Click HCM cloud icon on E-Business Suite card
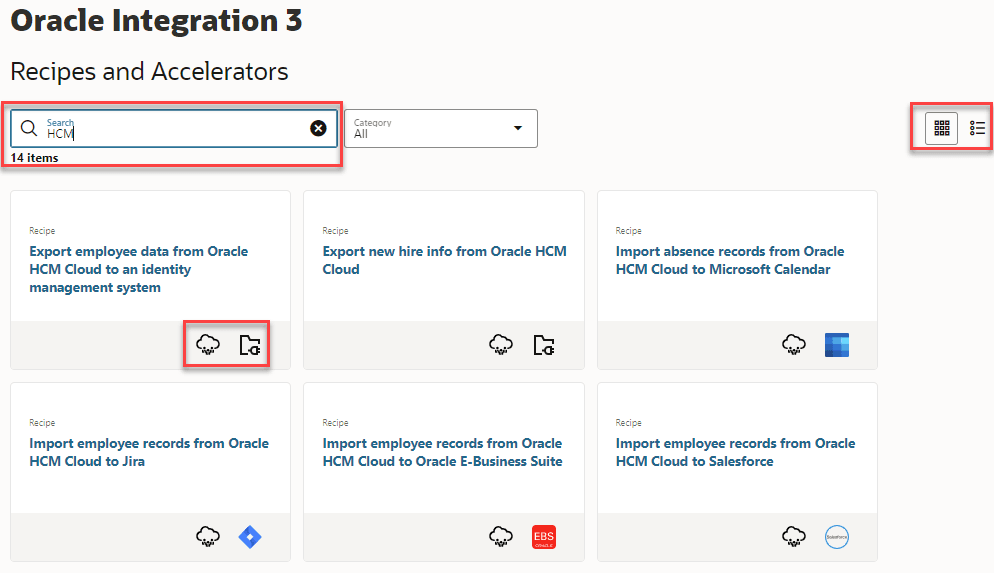Screen dimensions: 994x573 [501, 537]
